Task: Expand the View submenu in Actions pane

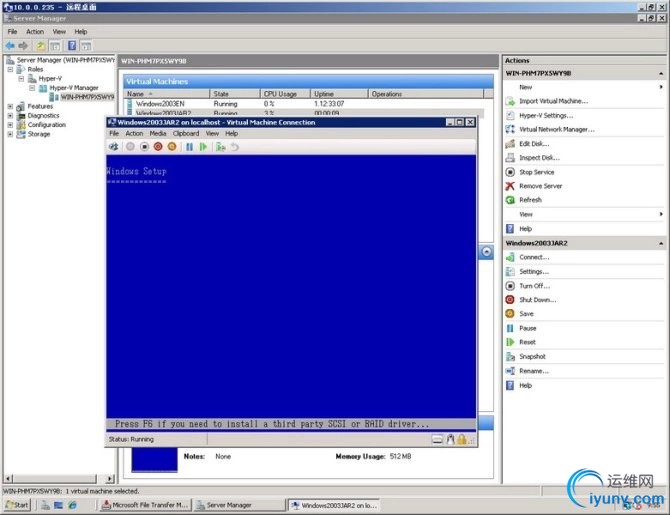Action: point(661,214)
